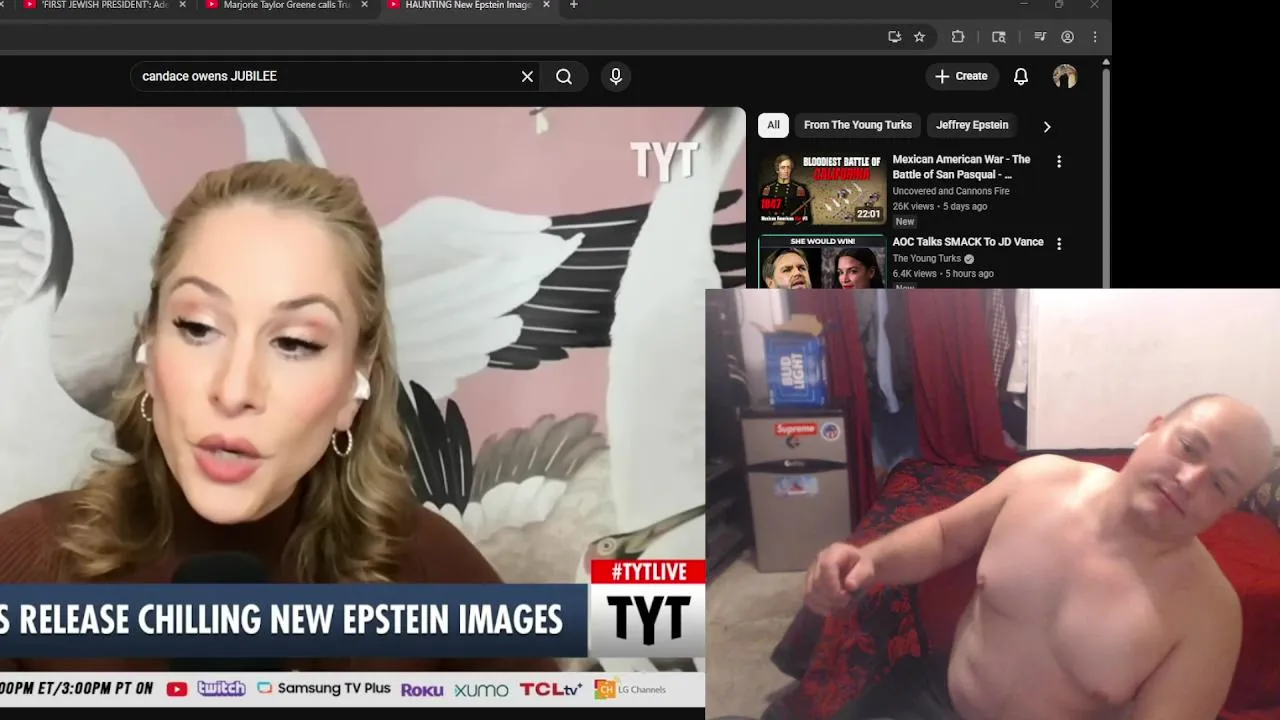Open the AOC Talks SMACK video thumbnail
Screen dimensions: 1280x720
(x=822, y=262)
